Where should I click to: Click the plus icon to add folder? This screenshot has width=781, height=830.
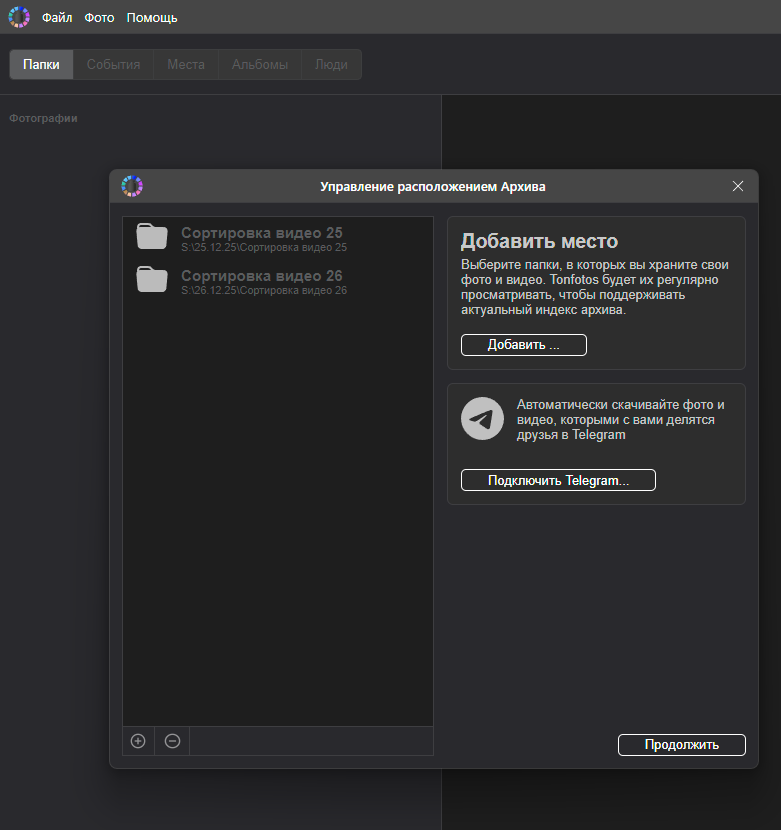pos(138,741)
